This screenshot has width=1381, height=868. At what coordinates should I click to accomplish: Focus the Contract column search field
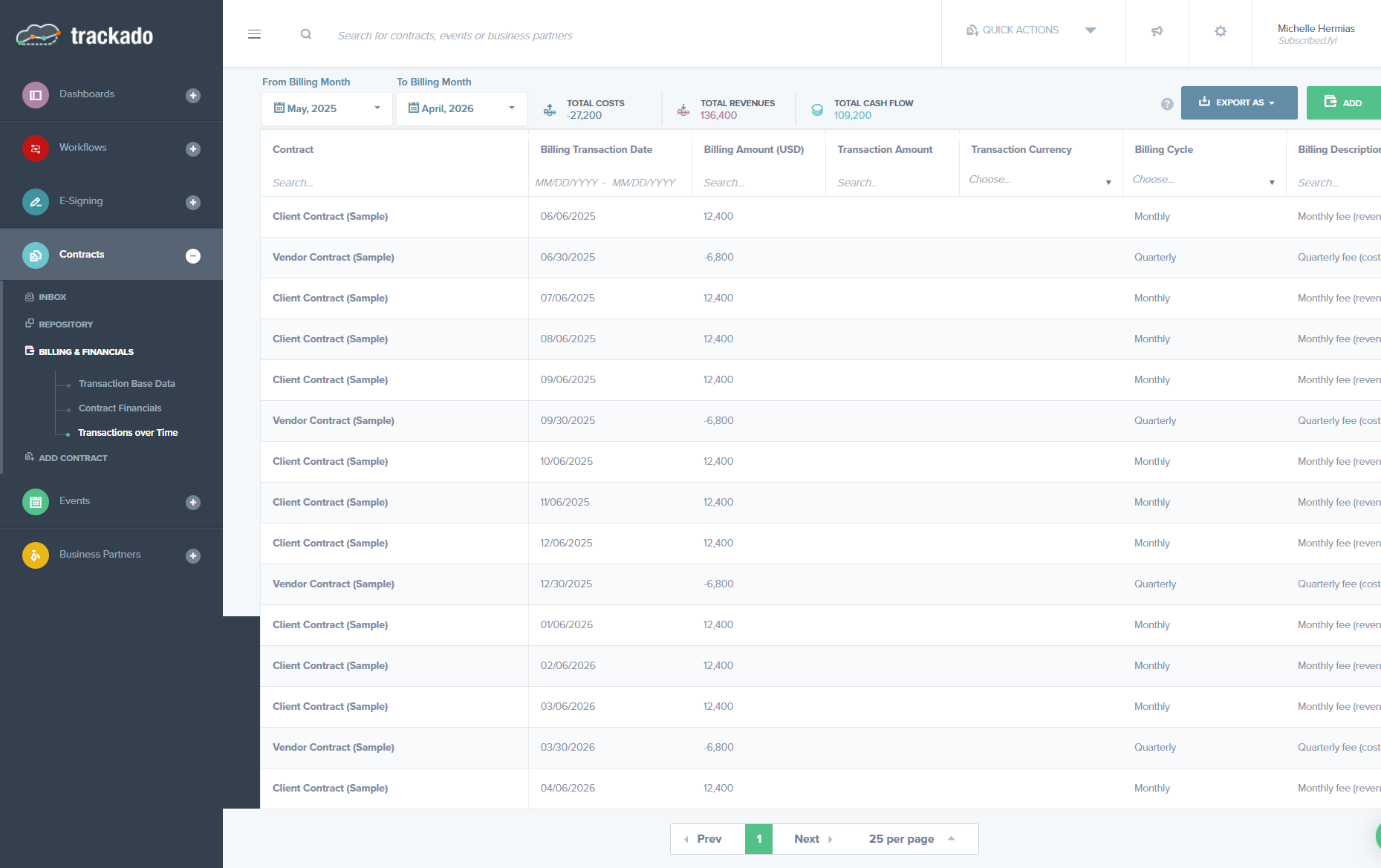point(394,183)
